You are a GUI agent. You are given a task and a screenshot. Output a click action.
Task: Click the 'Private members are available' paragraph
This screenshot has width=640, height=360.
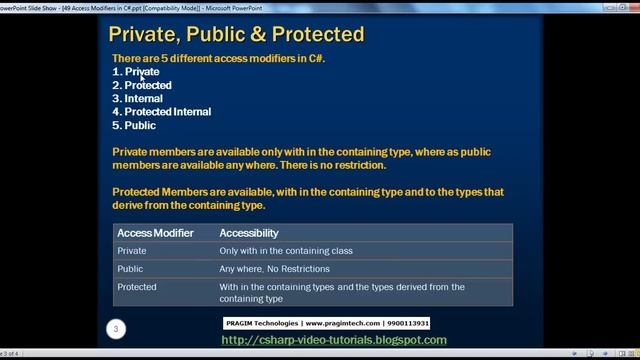pyautogui.click(x=302, y=158)
